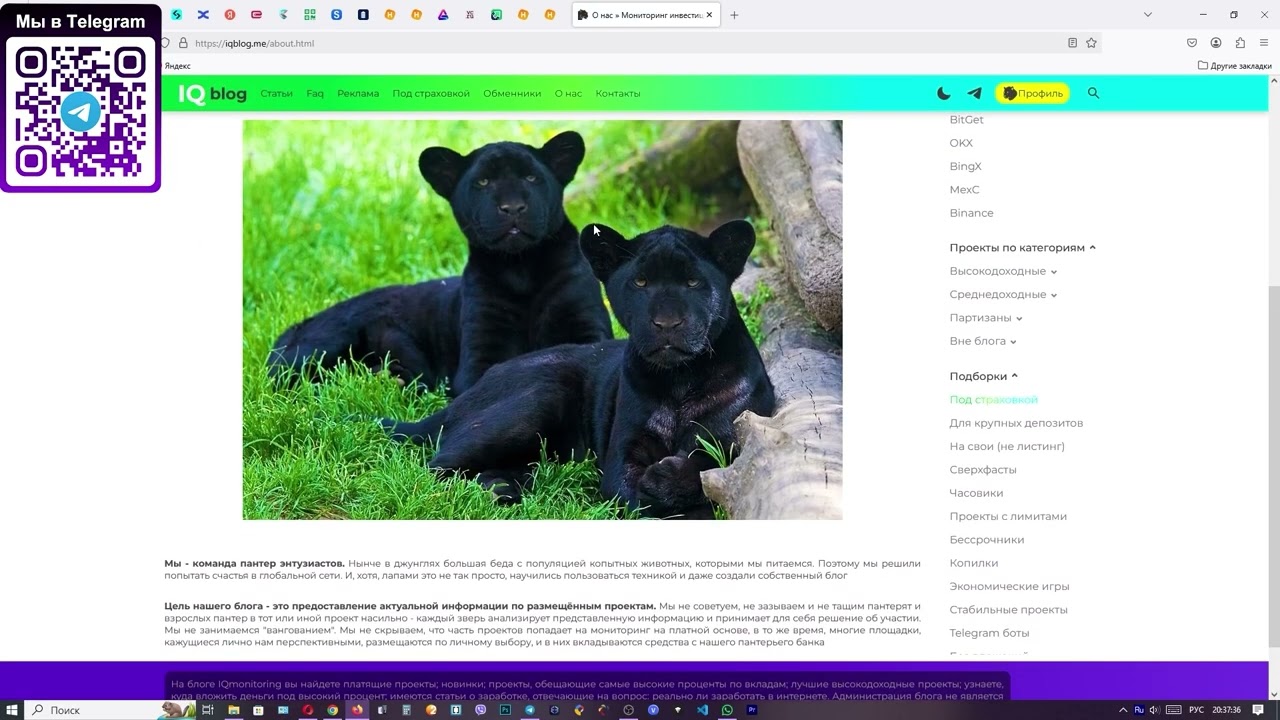Open a new tab with the plus button
Image resolution: width=1280 pixels, height=720 pixels.
tap(734, 15)
